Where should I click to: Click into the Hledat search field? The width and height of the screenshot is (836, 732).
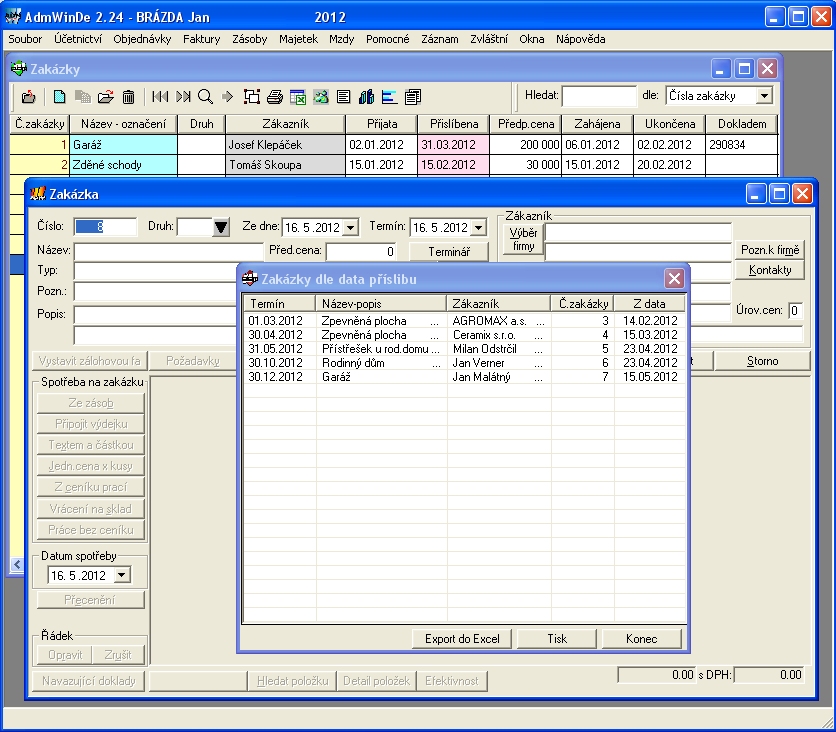coord(599,96)
